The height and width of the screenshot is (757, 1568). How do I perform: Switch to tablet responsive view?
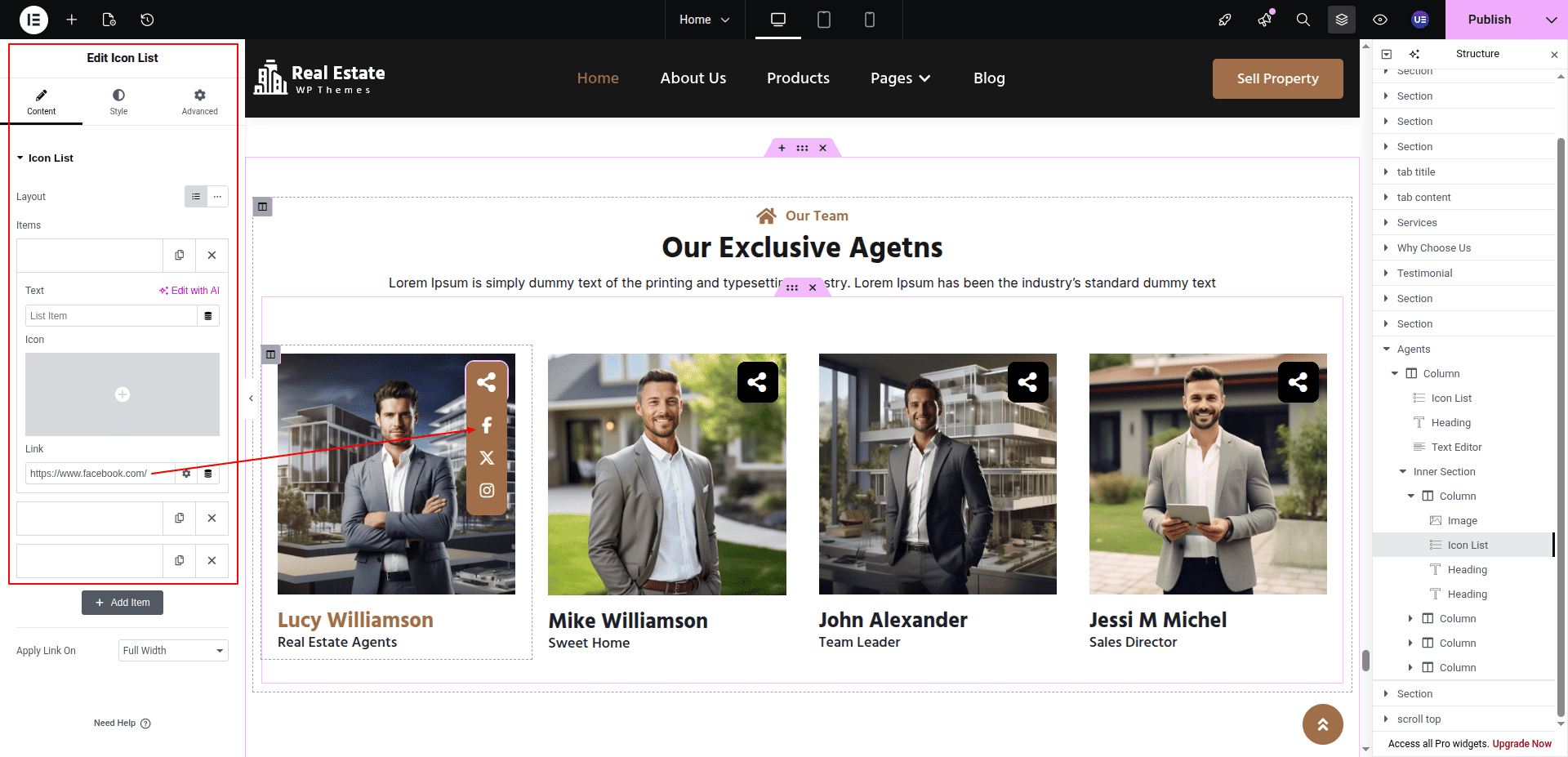[x=824, y=20]
